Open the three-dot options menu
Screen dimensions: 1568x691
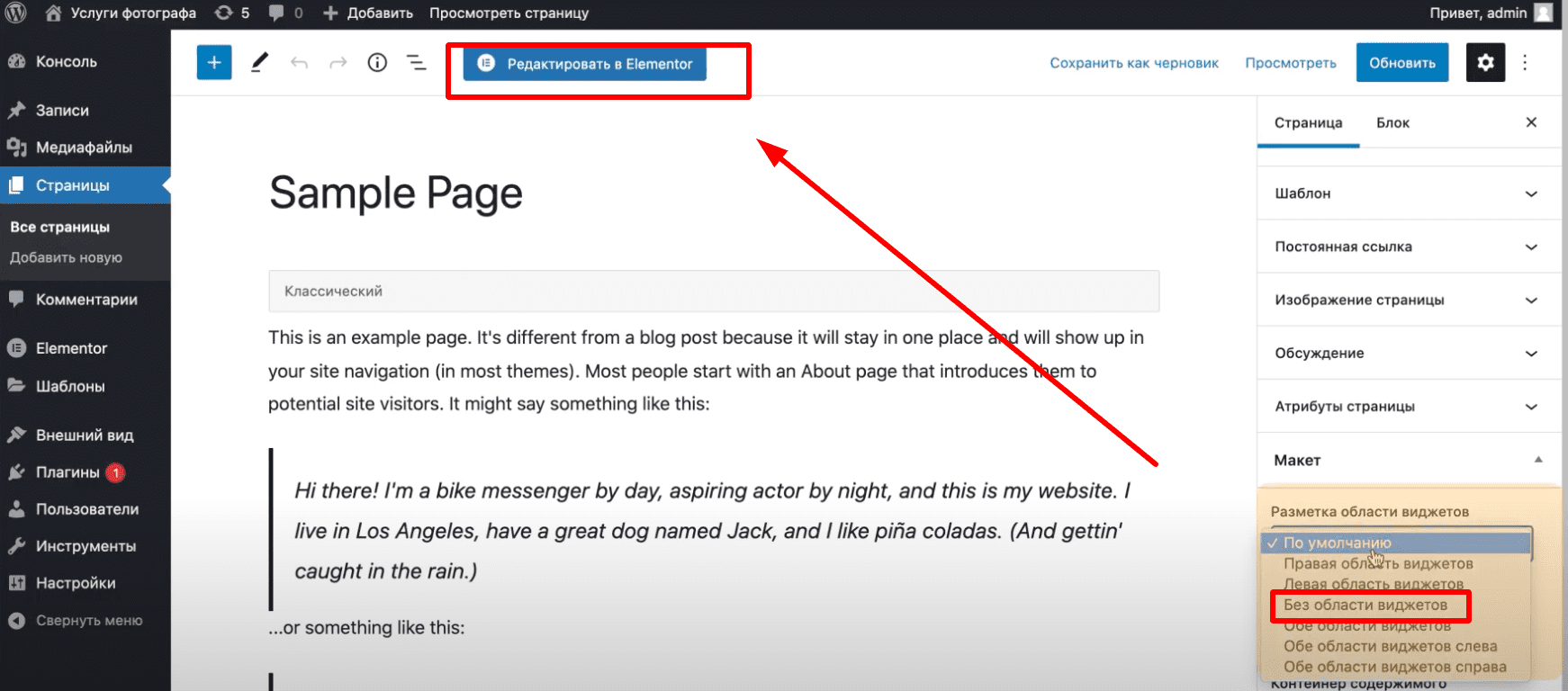click(1525, 62)
